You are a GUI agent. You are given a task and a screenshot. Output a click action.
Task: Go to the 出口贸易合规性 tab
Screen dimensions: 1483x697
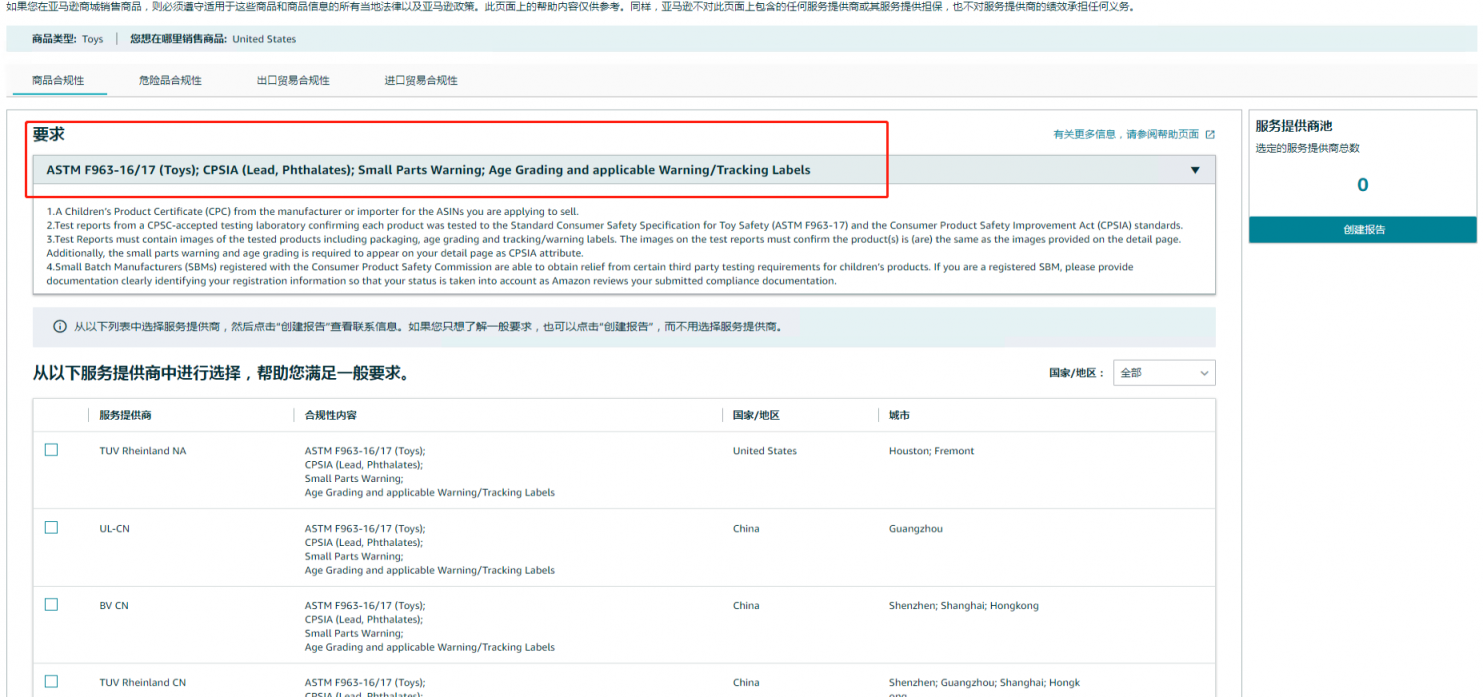pyautogui.click(x=293, y=80)
